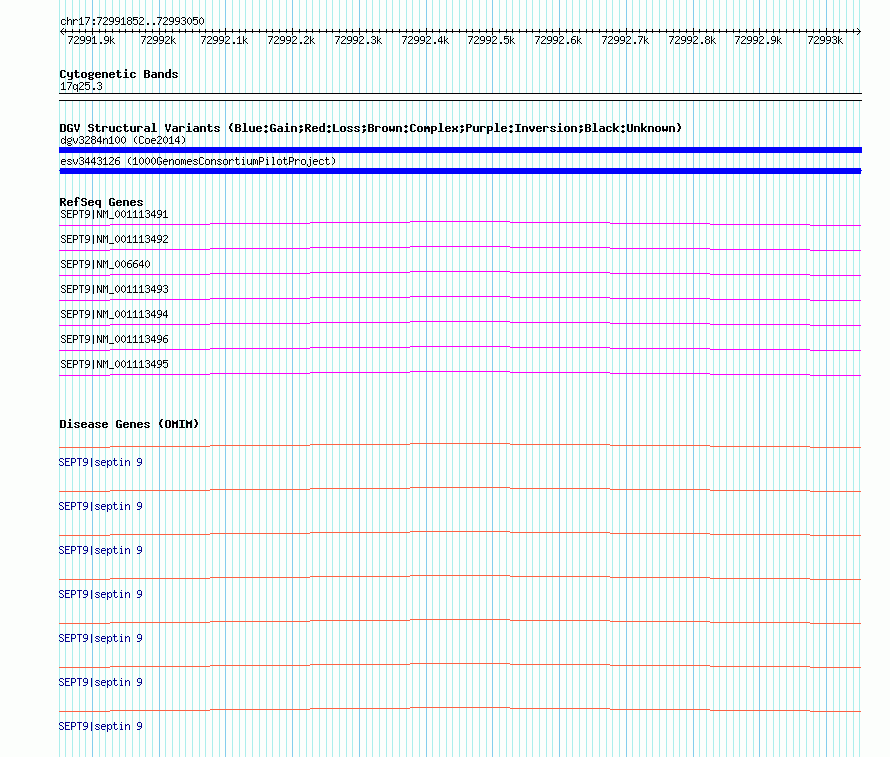
Task: Open the fourth SEPT9|septin 9 OMIM link
Action: [x=100, y=594]
